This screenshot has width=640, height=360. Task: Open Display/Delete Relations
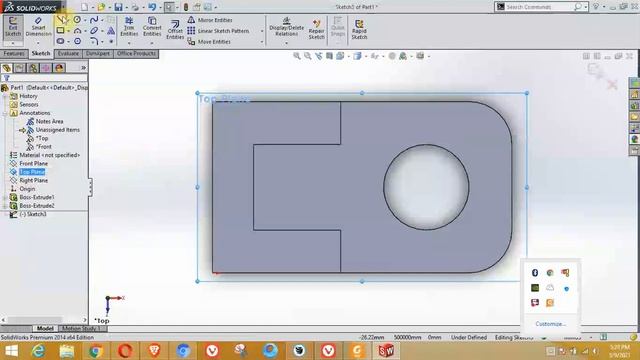pos(287,27)
